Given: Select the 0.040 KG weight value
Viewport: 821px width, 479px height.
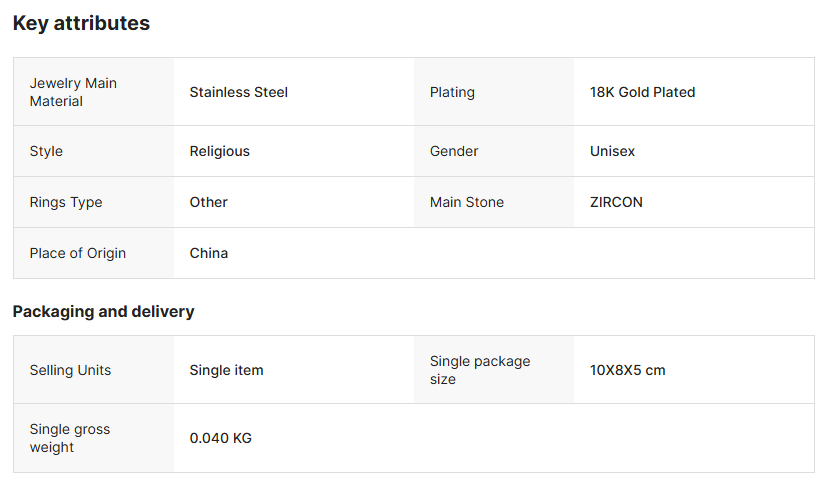Looking at the screenshot, I should tap(220, 438).
